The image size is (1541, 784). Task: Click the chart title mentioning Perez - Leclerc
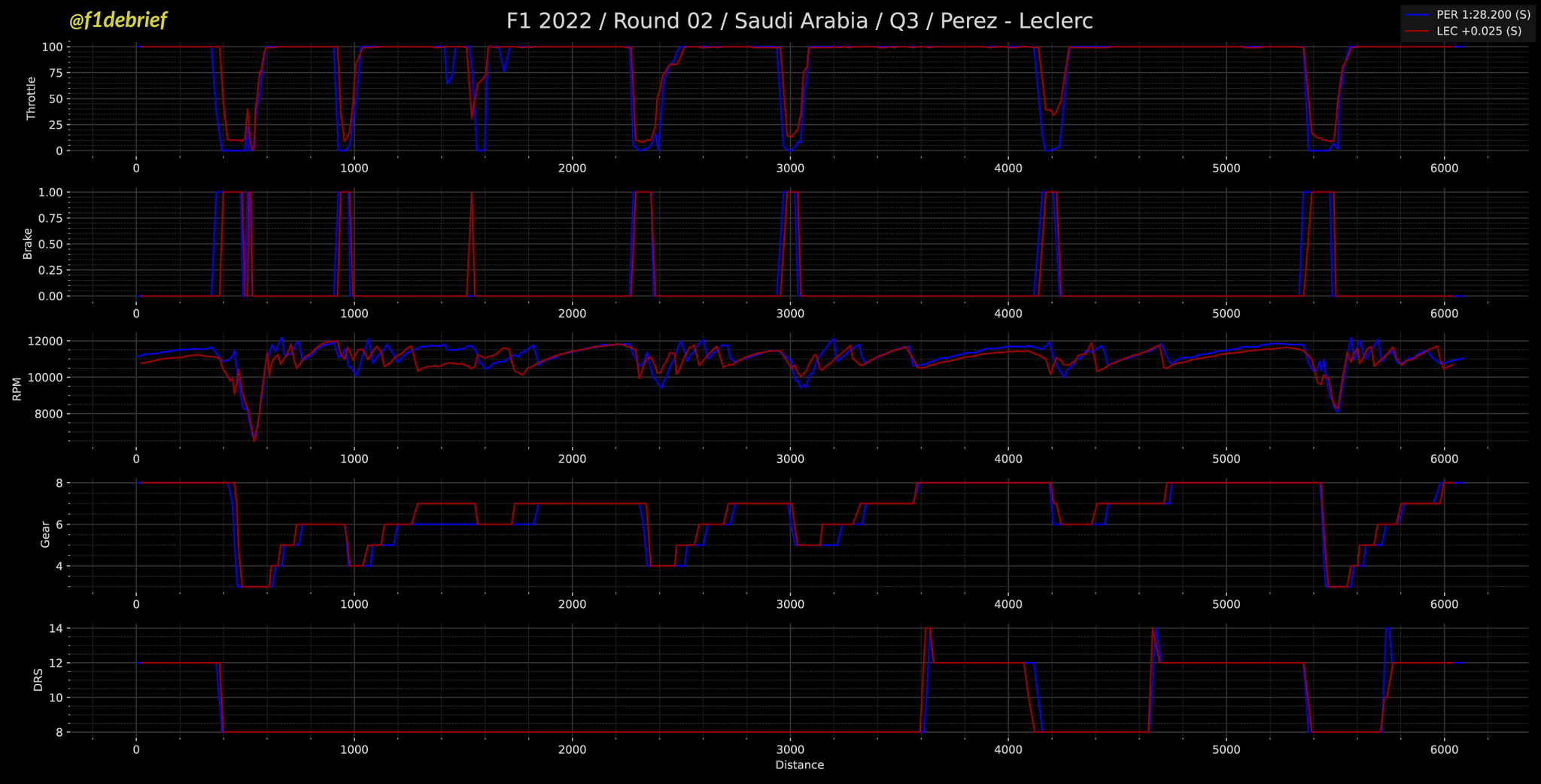(799, 21)
